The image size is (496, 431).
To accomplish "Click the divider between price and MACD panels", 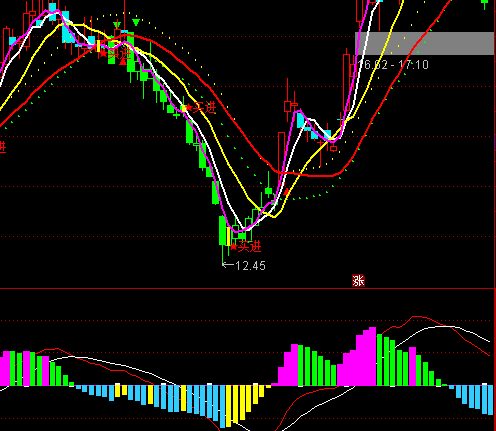I will tap(248, 288).
